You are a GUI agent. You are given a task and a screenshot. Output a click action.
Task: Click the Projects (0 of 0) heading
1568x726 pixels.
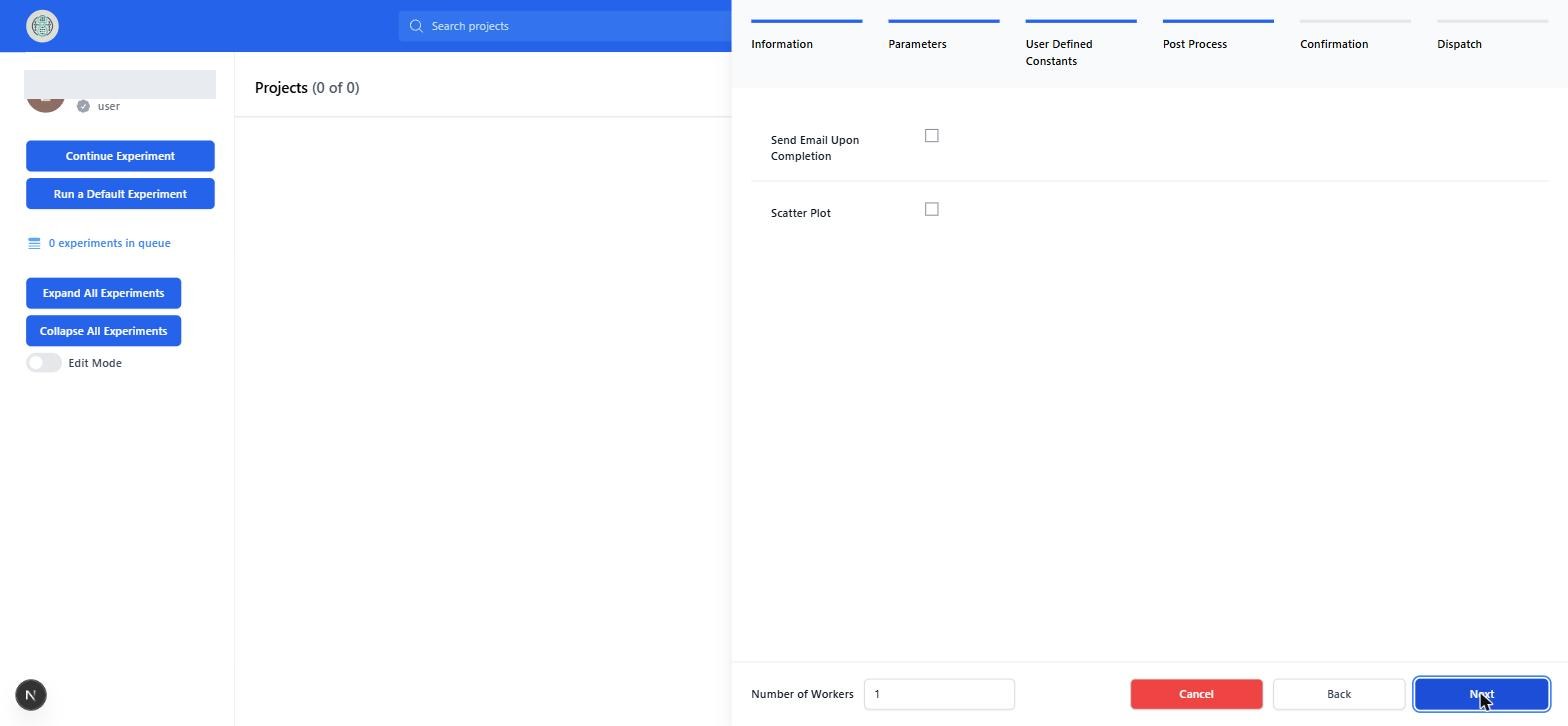coord(307,88)
